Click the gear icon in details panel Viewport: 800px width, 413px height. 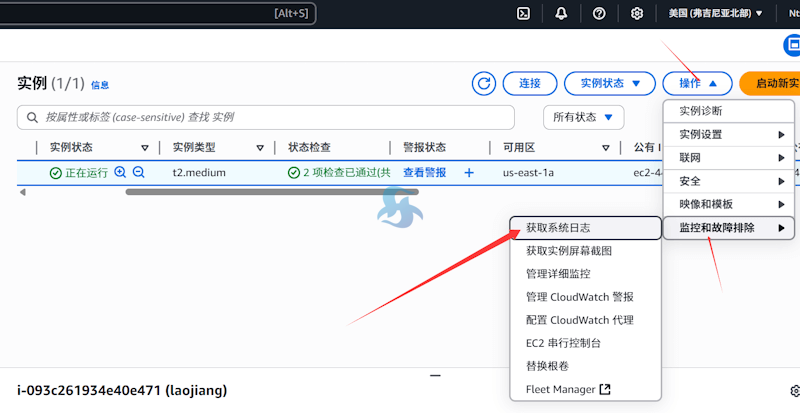click(795, 391)
